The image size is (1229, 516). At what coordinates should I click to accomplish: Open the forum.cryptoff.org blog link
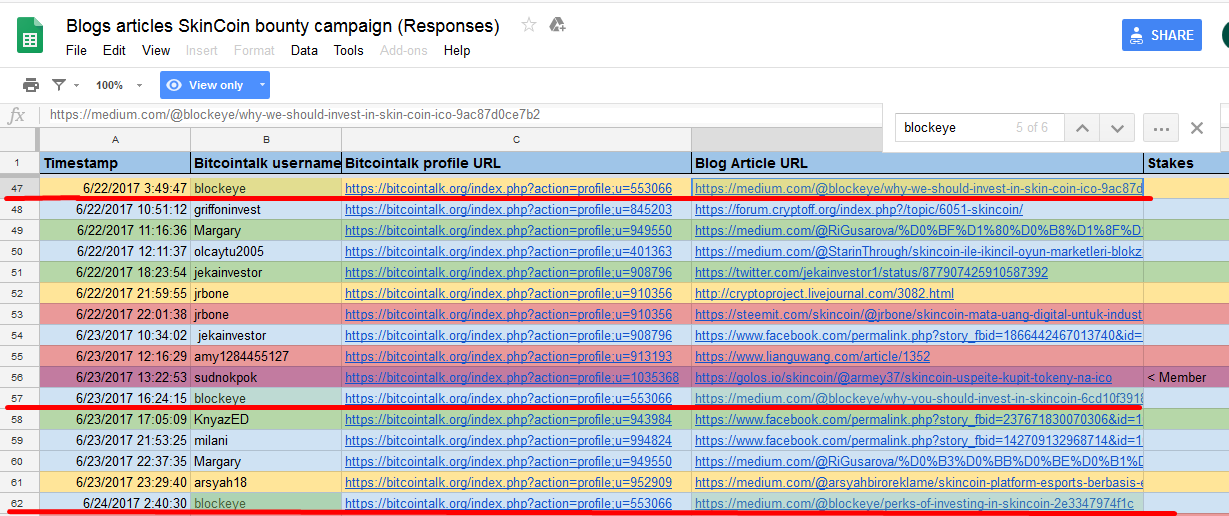click(859, 210)
